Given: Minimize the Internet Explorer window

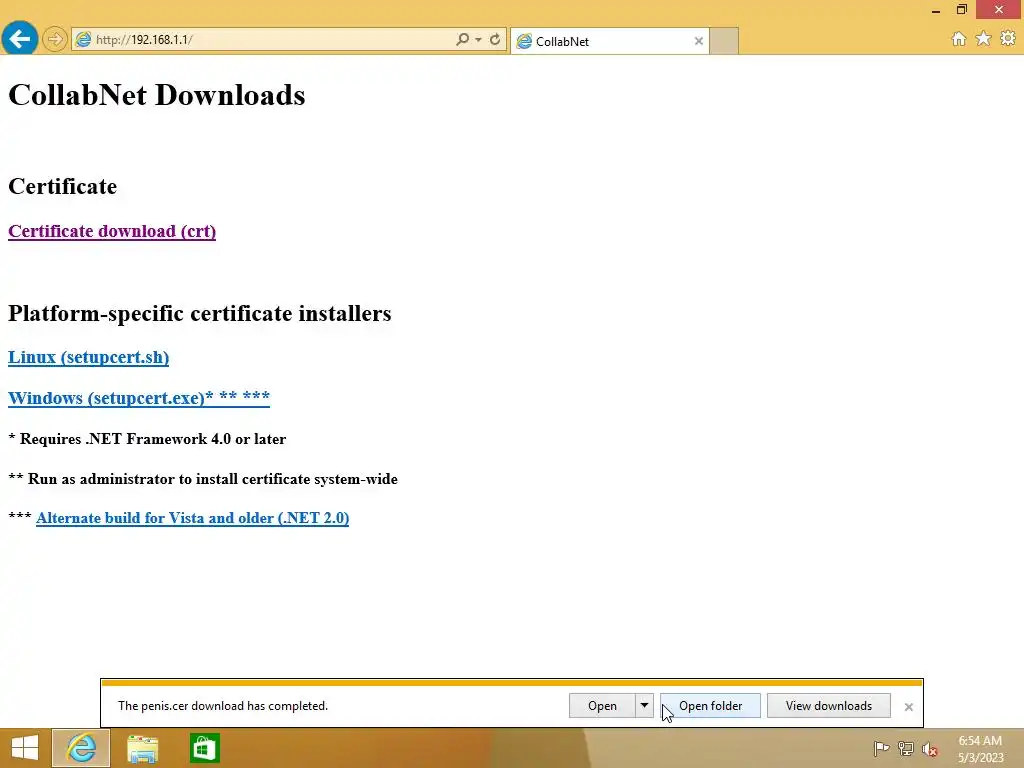Looking at the screenshot, I should pos(936,10).
